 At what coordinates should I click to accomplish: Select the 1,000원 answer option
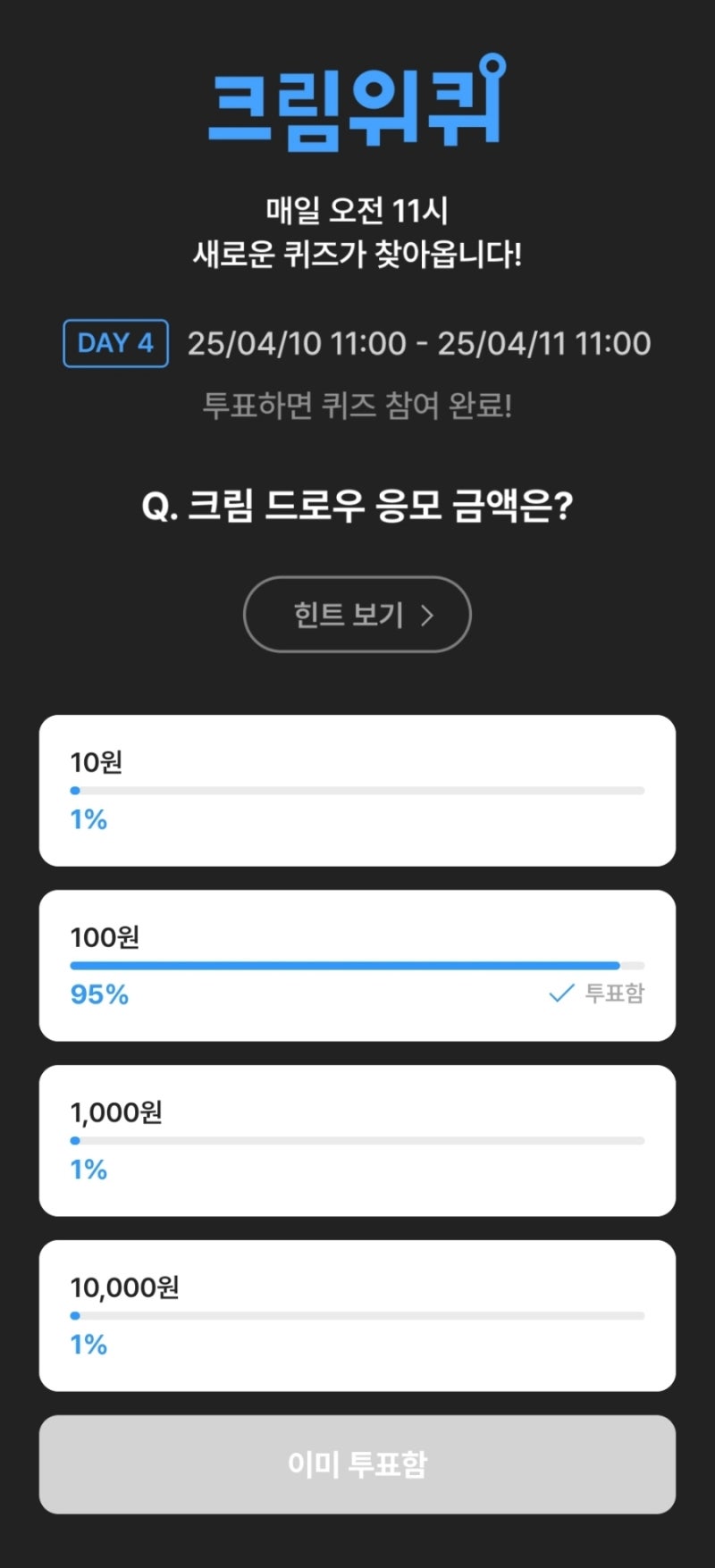pos(357,1141)
